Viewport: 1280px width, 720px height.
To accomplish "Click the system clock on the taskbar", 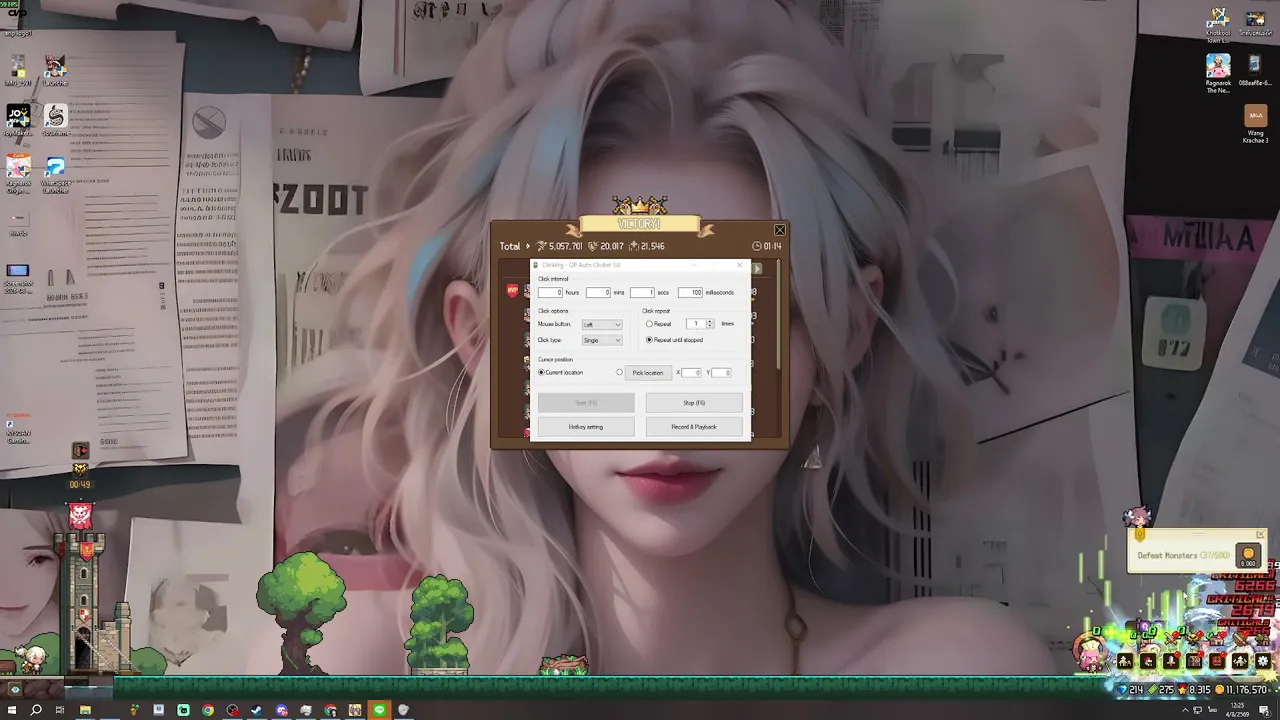I will click(x=1238, y=710).
